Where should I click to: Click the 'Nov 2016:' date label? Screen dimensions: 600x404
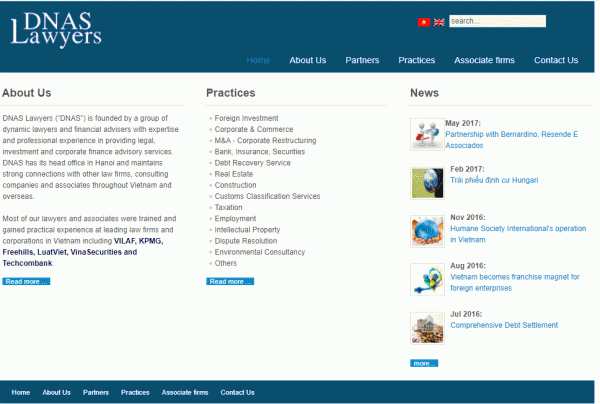[468, 217]
